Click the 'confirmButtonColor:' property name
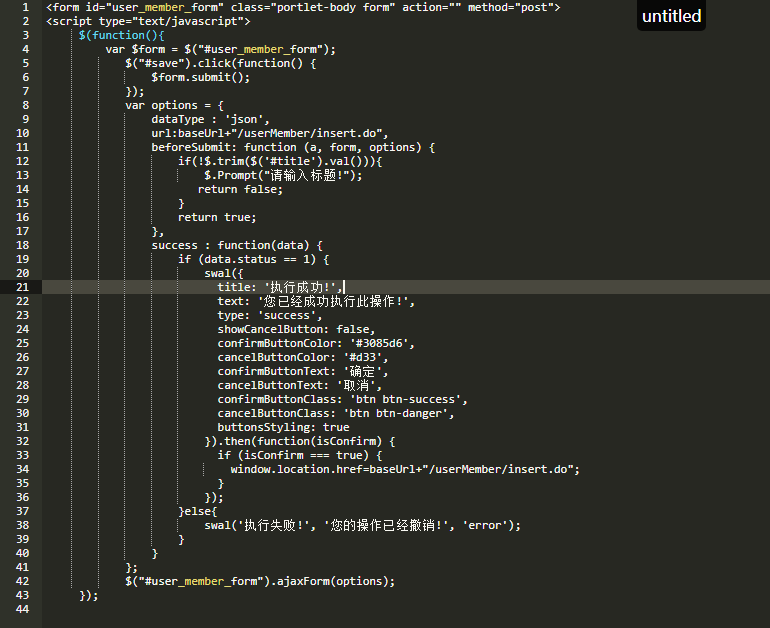 click(x=280, y=343)
